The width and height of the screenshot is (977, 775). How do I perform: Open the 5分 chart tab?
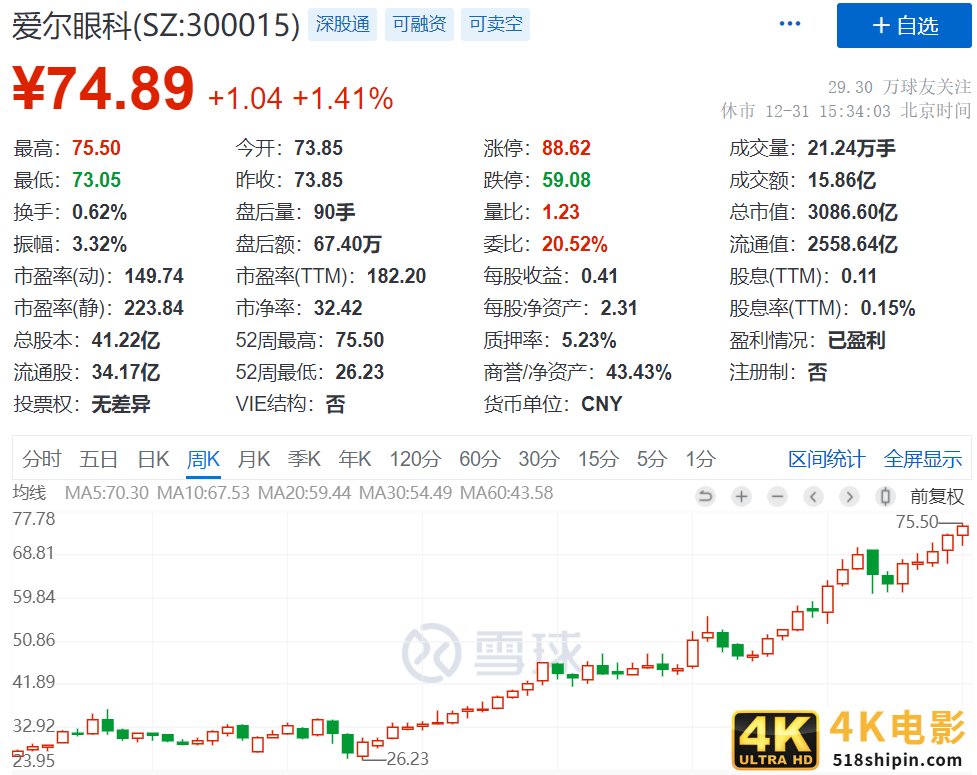[x=652, y=459]
